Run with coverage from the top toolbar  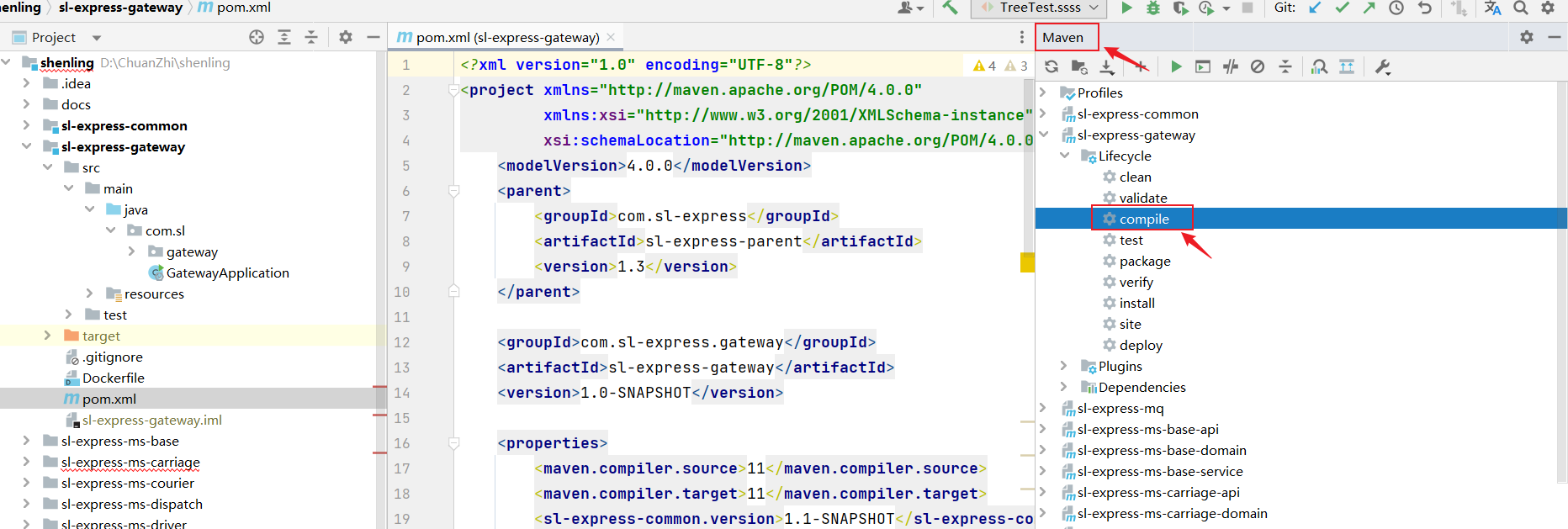tap(1180, 8)
